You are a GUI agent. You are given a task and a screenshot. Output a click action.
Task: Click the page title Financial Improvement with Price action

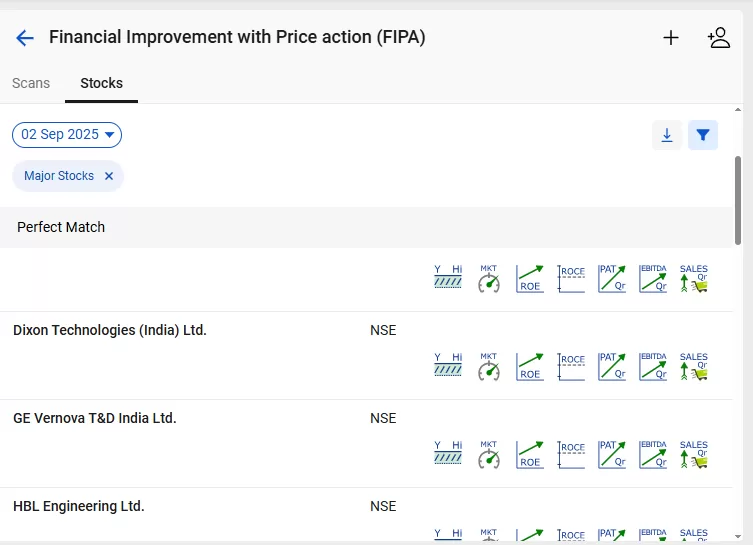click(x=237, y=37)
